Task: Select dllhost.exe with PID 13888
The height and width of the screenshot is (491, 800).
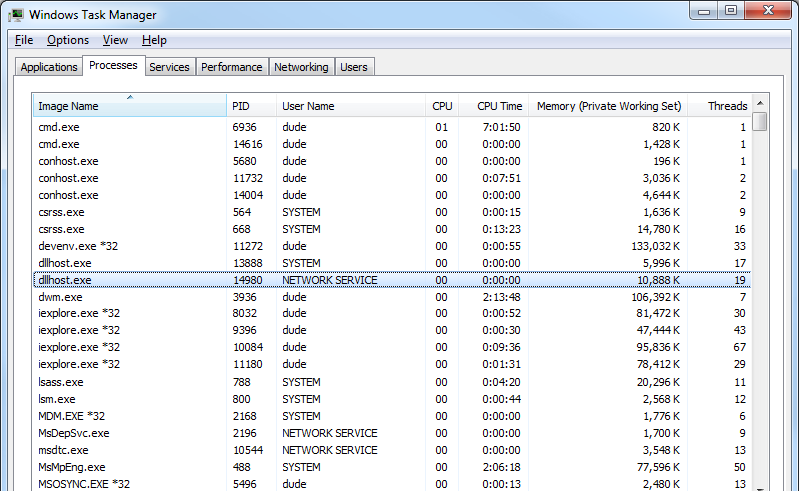Action: click(x=392, y=263)
